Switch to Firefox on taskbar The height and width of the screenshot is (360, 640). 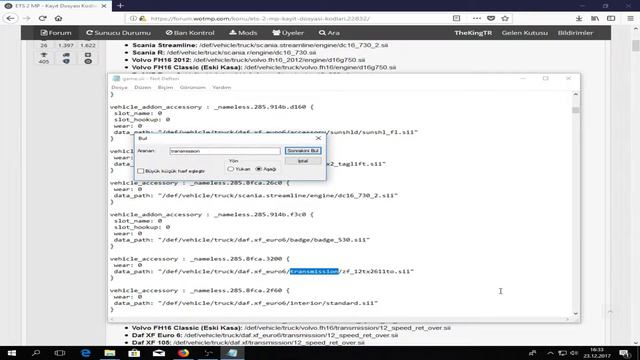(184, 353)
